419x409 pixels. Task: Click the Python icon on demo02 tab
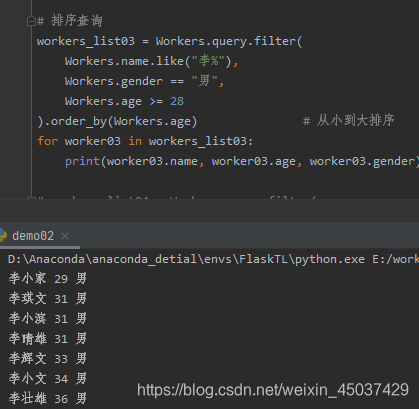click(3, 235)
